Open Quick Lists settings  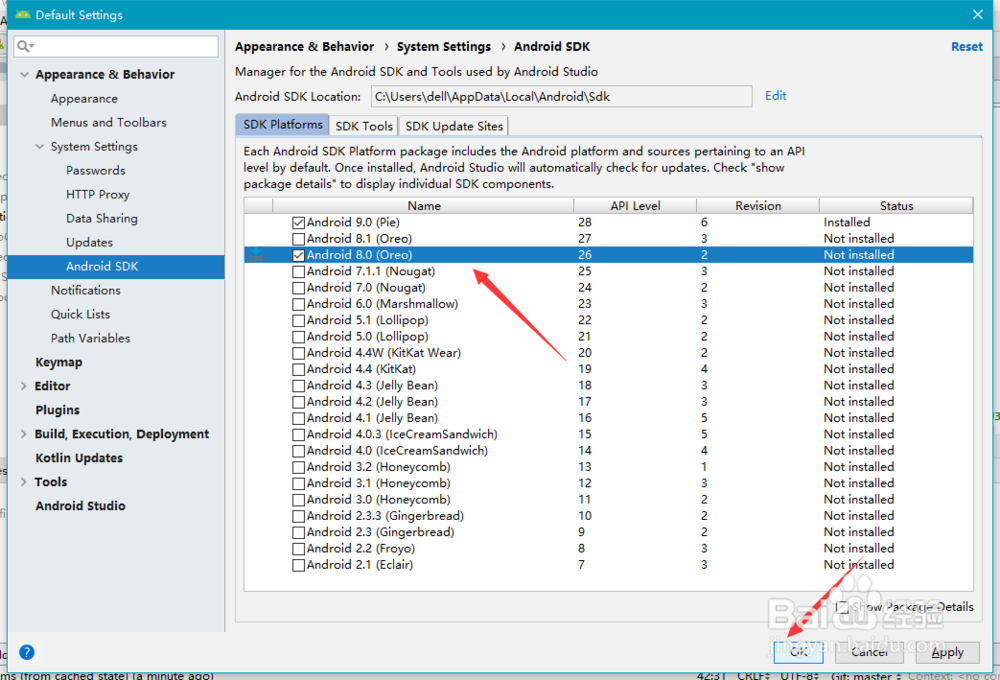tap(80, 314)
